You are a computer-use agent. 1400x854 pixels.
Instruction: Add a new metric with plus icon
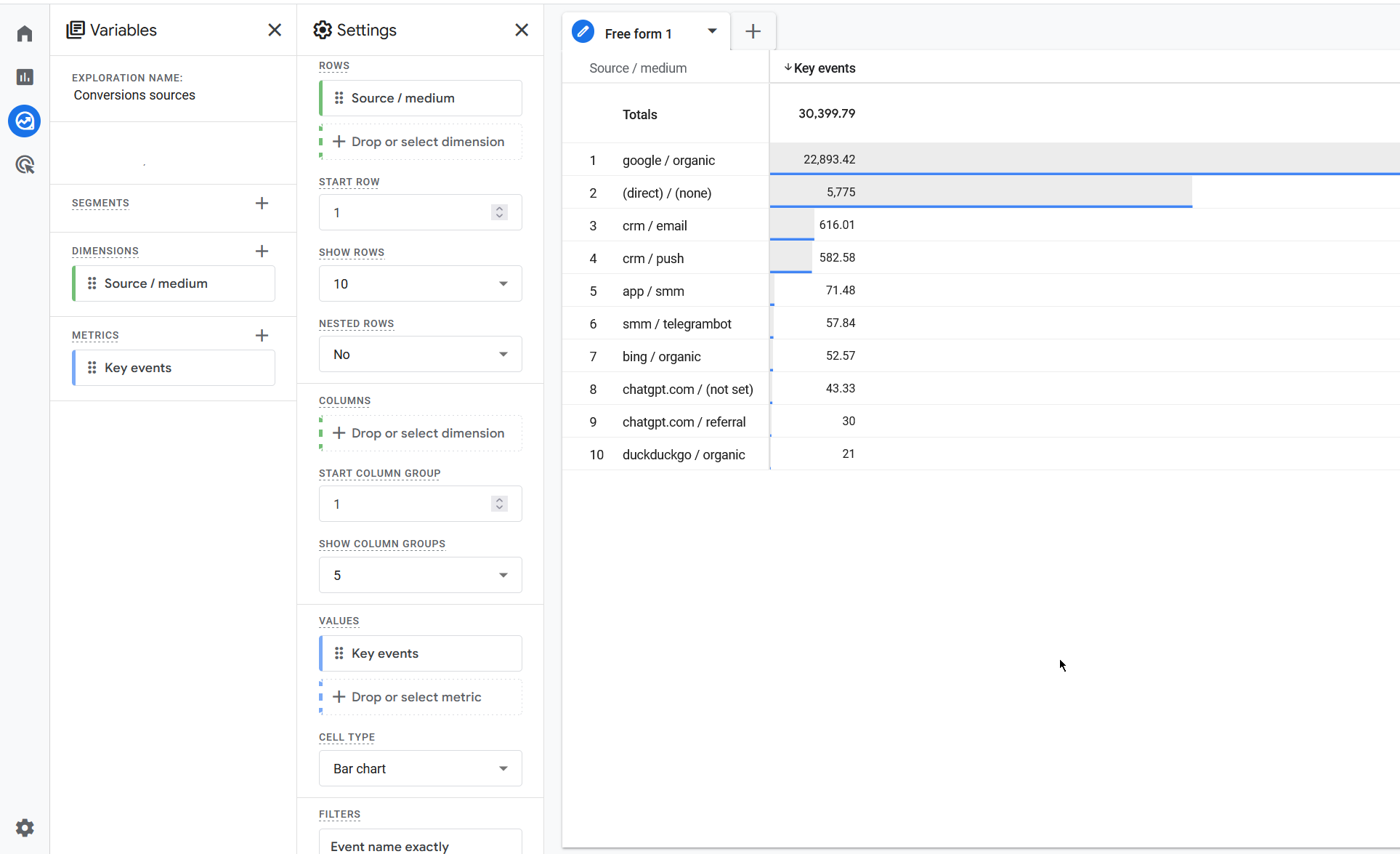(x=262, y=336)
